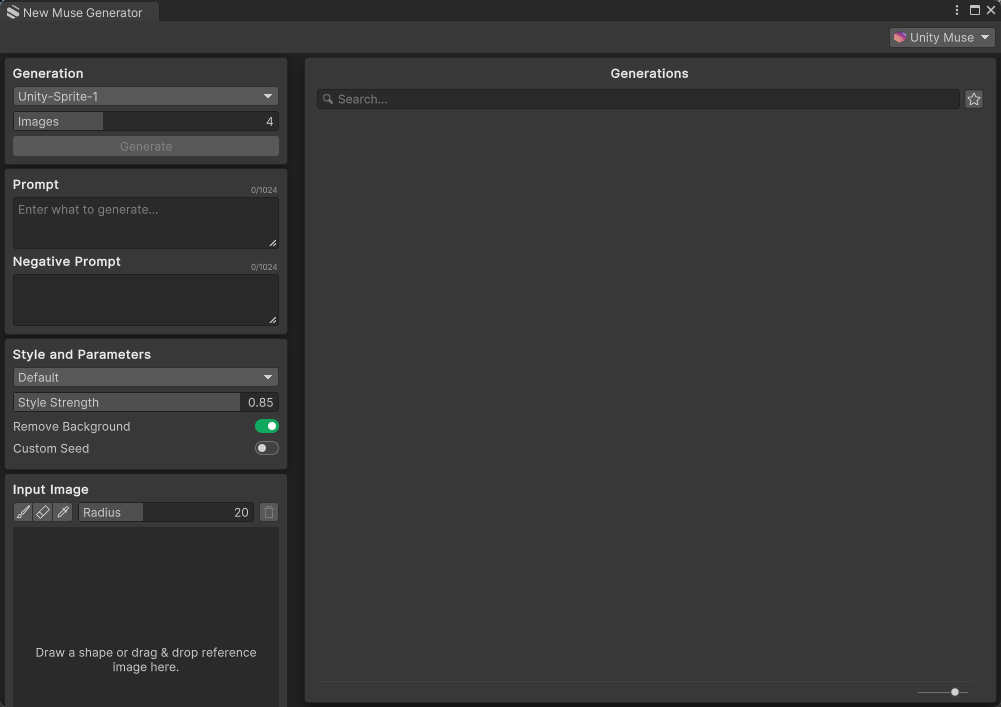
Task: Expand the Unity Muse dropdown
Action: pyautogui.click(x=942, y=38)
